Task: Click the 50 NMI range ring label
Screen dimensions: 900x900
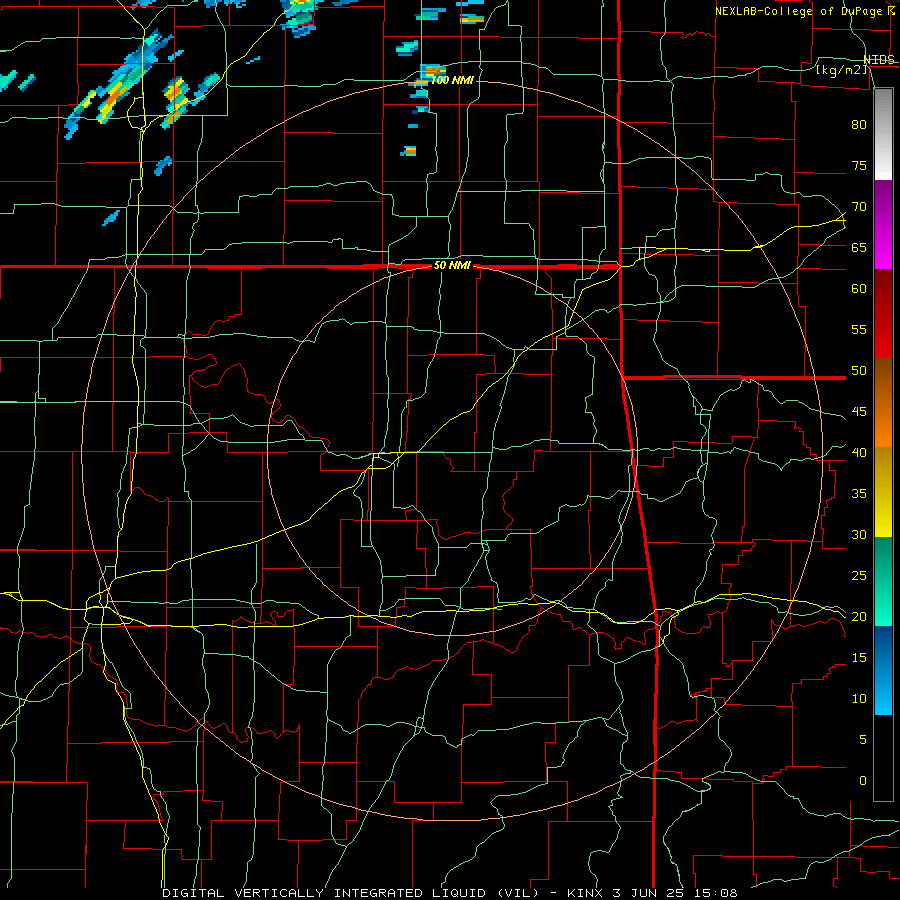Action: [x=452, y=265]
